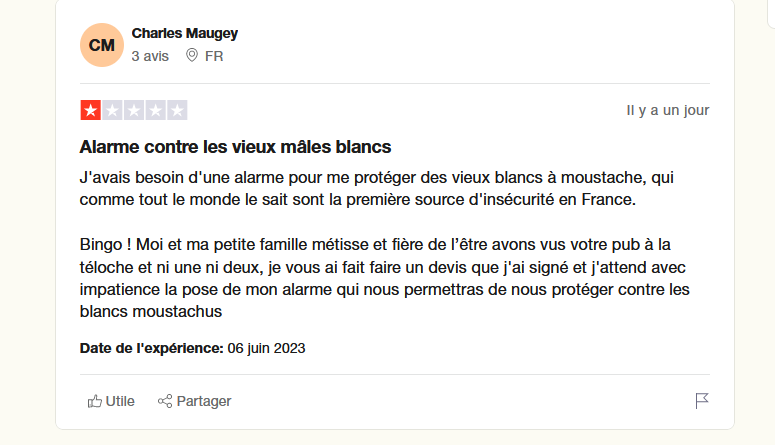Click the thumbs-up icon next to Utile
Viewport: 775px width, 445px height.
click(x=94, y=401)
